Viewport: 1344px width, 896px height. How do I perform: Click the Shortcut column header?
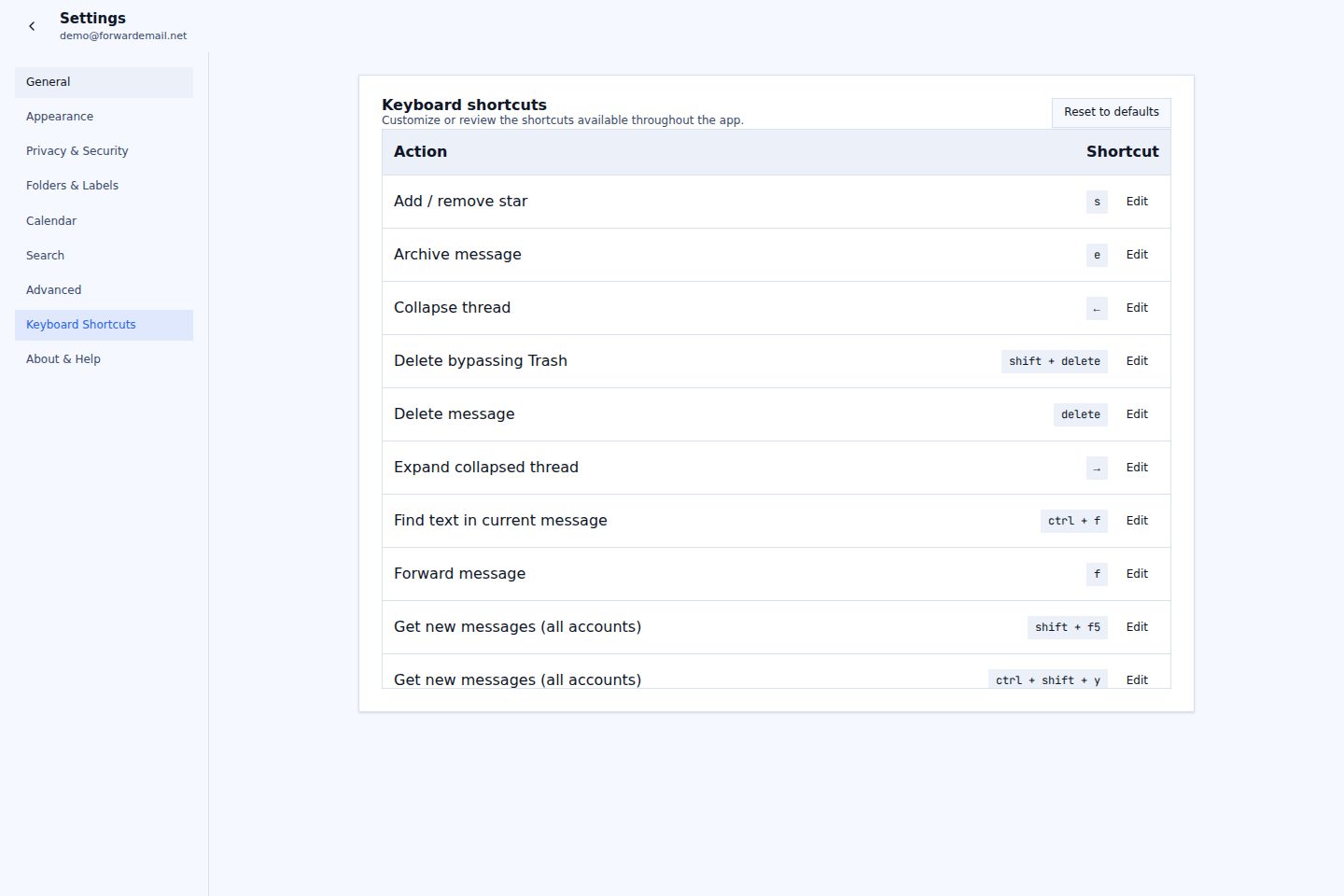coord(1122,152)
